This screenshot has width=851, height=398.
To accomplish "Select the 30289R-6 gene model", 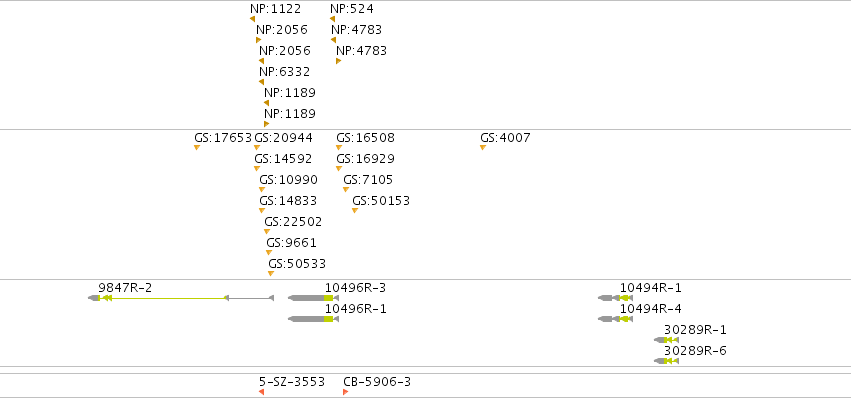I will point(666,361).
